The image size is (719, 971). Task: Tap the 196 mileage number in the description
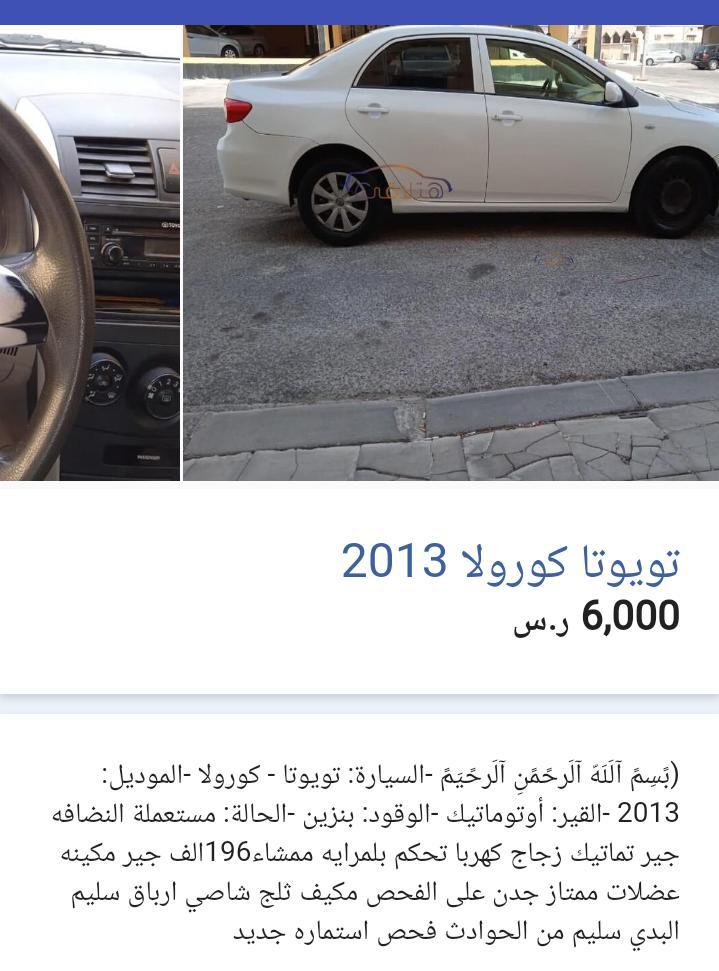pos(229,853)
